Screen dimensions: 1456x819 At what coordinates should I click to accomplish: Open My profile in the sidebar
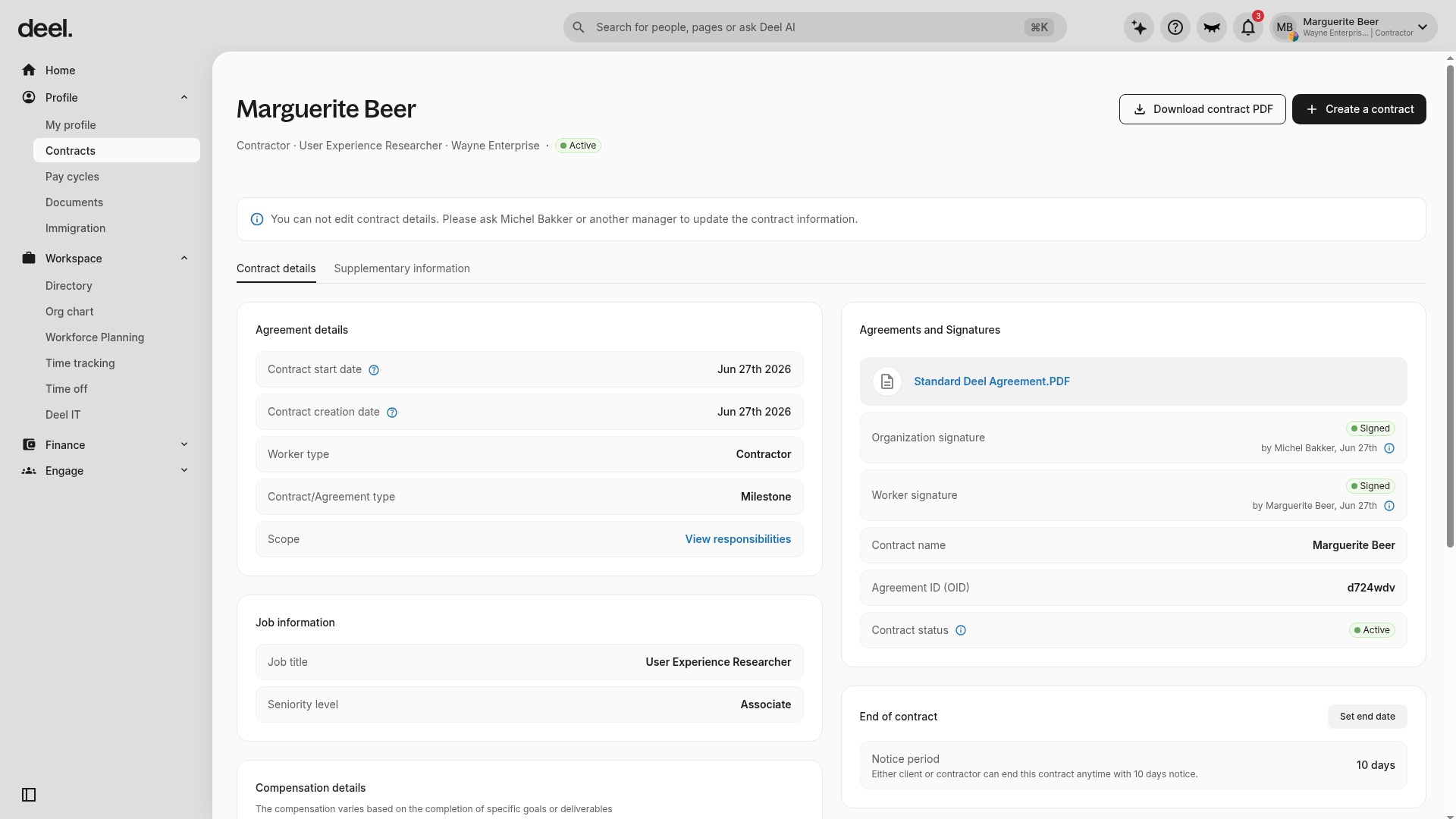click(117, 125)
